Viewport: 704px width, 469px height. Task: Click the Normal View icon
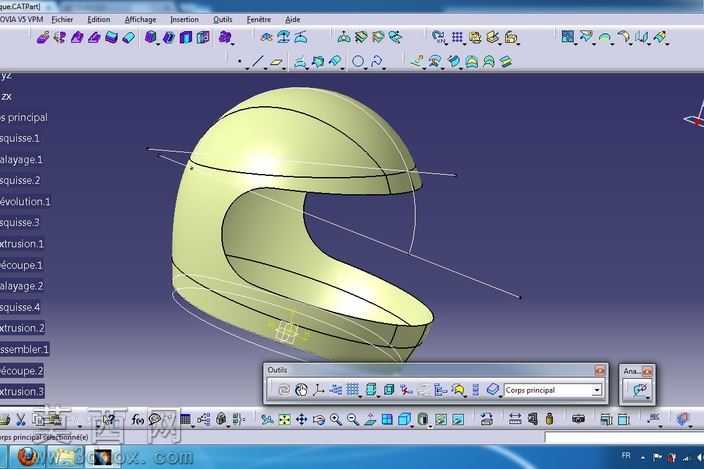tap(370, 420)
